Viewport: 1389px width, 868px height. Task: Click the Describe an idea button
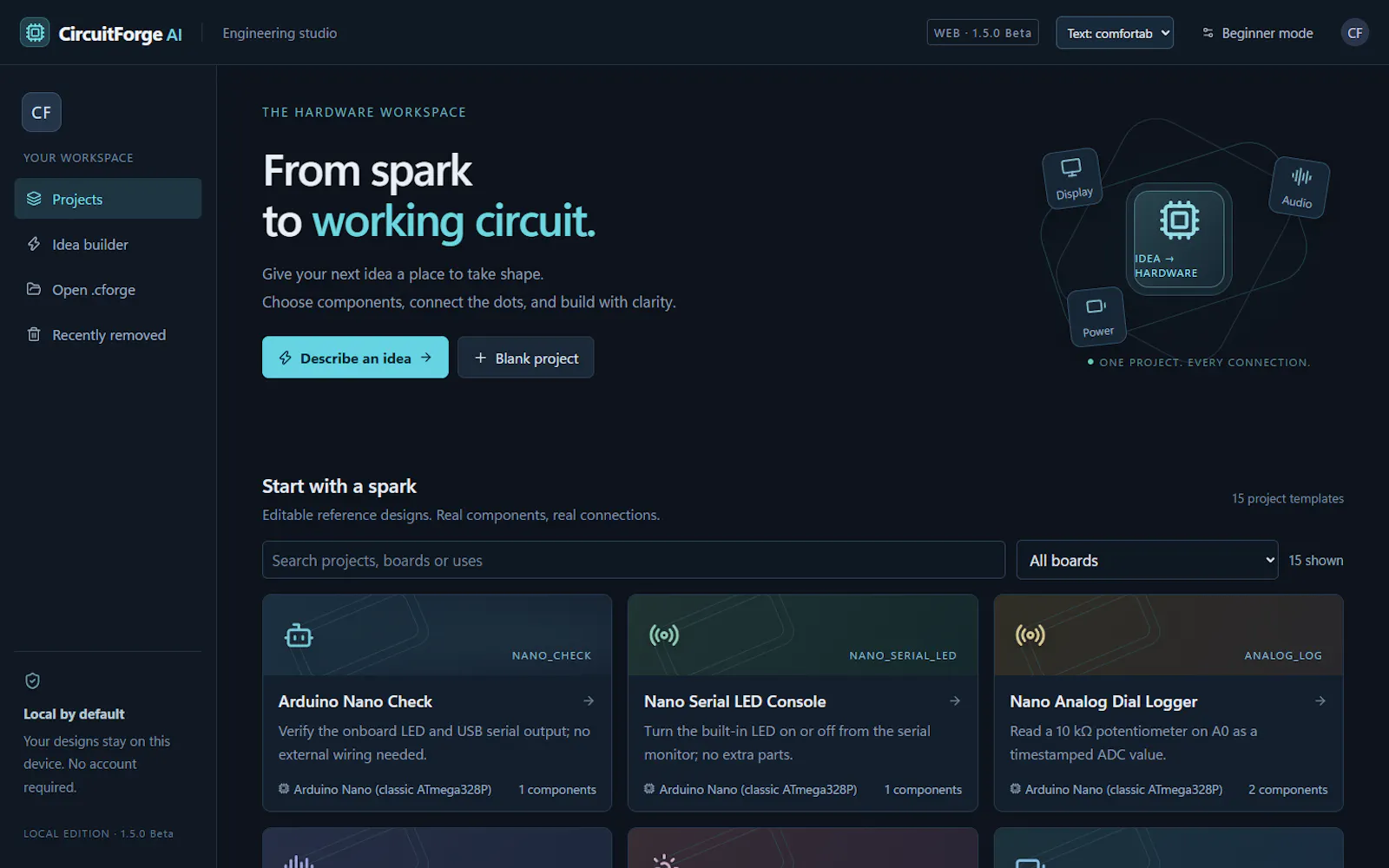point(355,358)
